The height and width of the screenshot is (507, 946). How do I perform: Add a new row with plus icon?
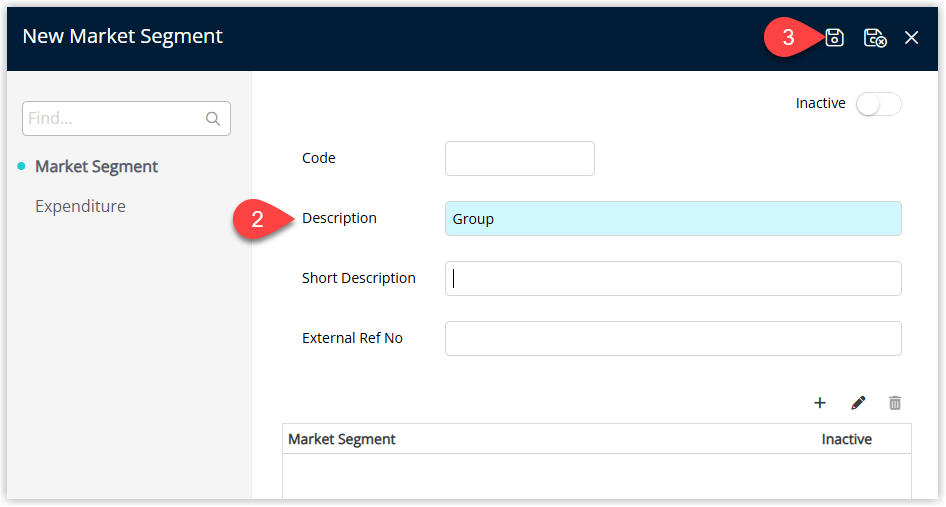tap(820, 403)
